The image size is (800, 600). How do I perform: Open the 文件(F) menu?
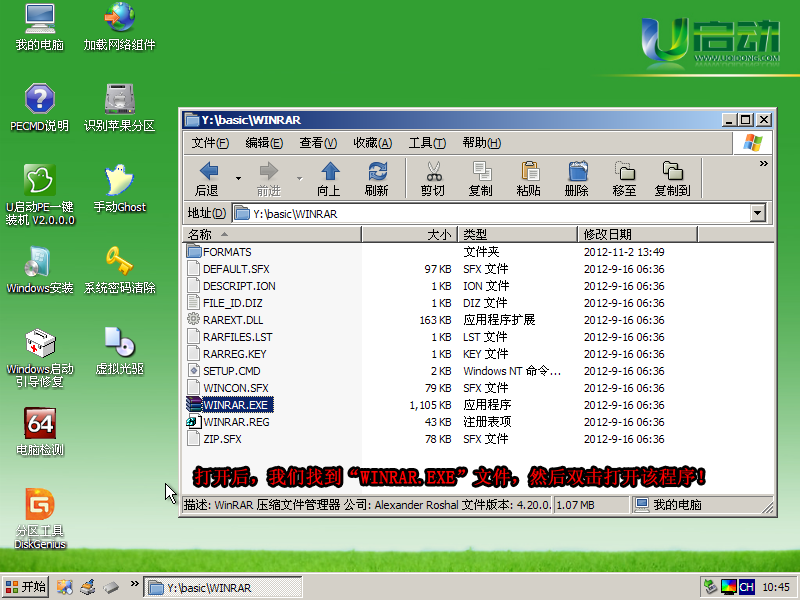[x=210, y=143]
